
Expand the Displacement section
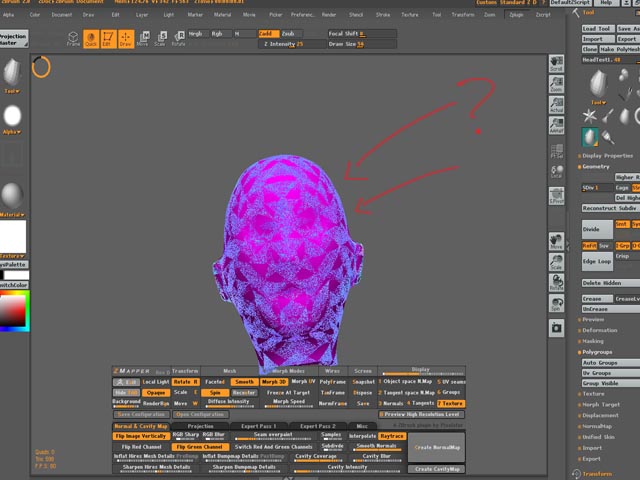click(600, 416)
